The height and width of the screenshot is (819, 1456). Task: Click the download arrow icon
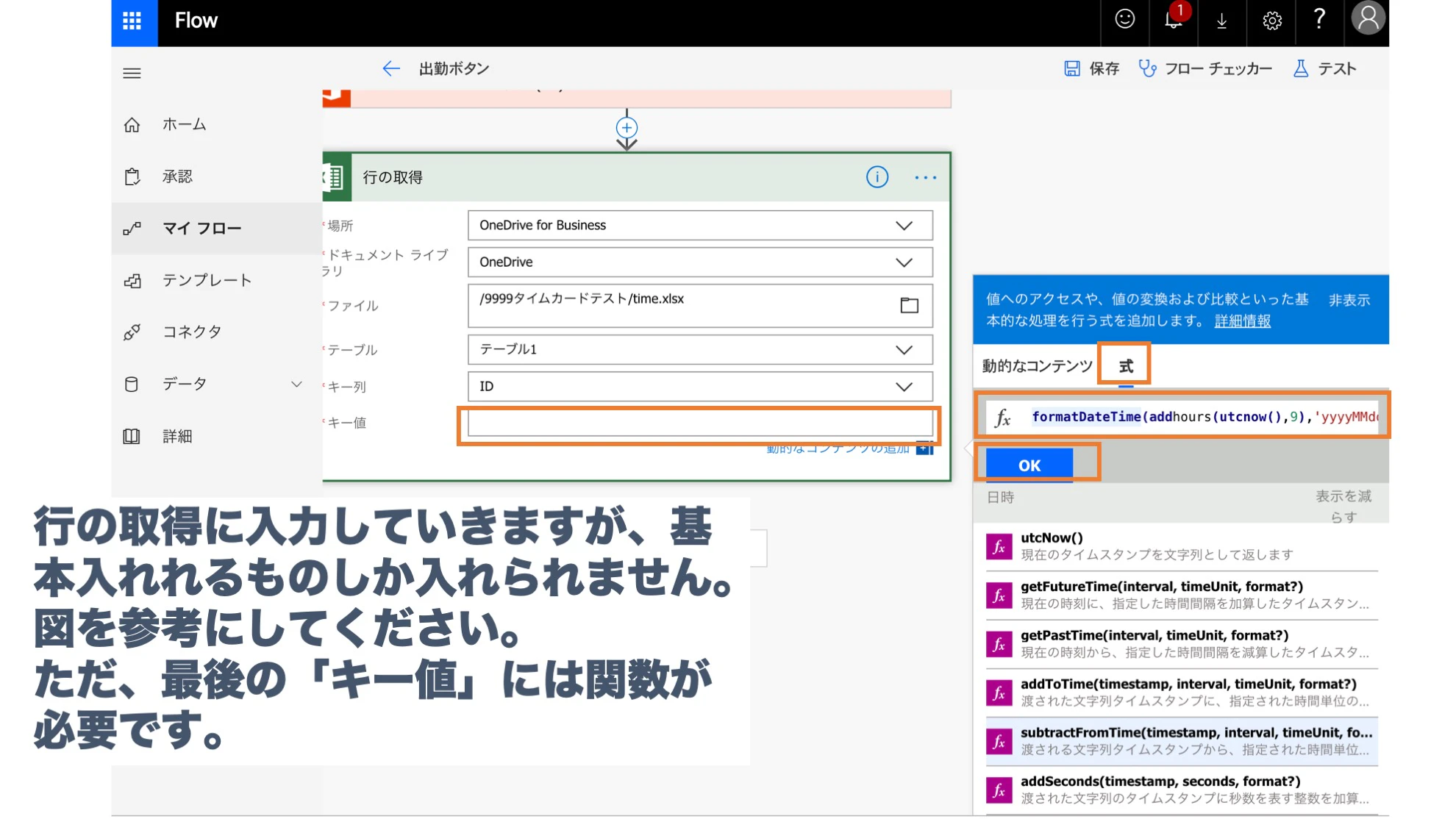[x=1221, y=21]
